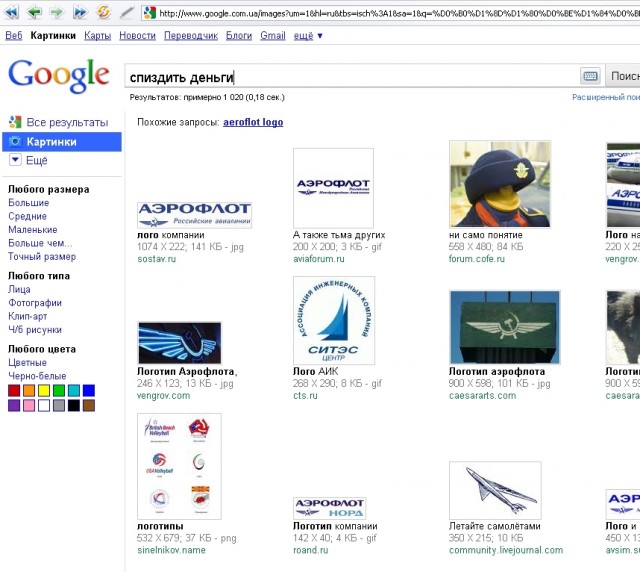Open the neon blue wings logo thumbnail
The width and height of the screenshot is (640, 572).
click(180, 343)
